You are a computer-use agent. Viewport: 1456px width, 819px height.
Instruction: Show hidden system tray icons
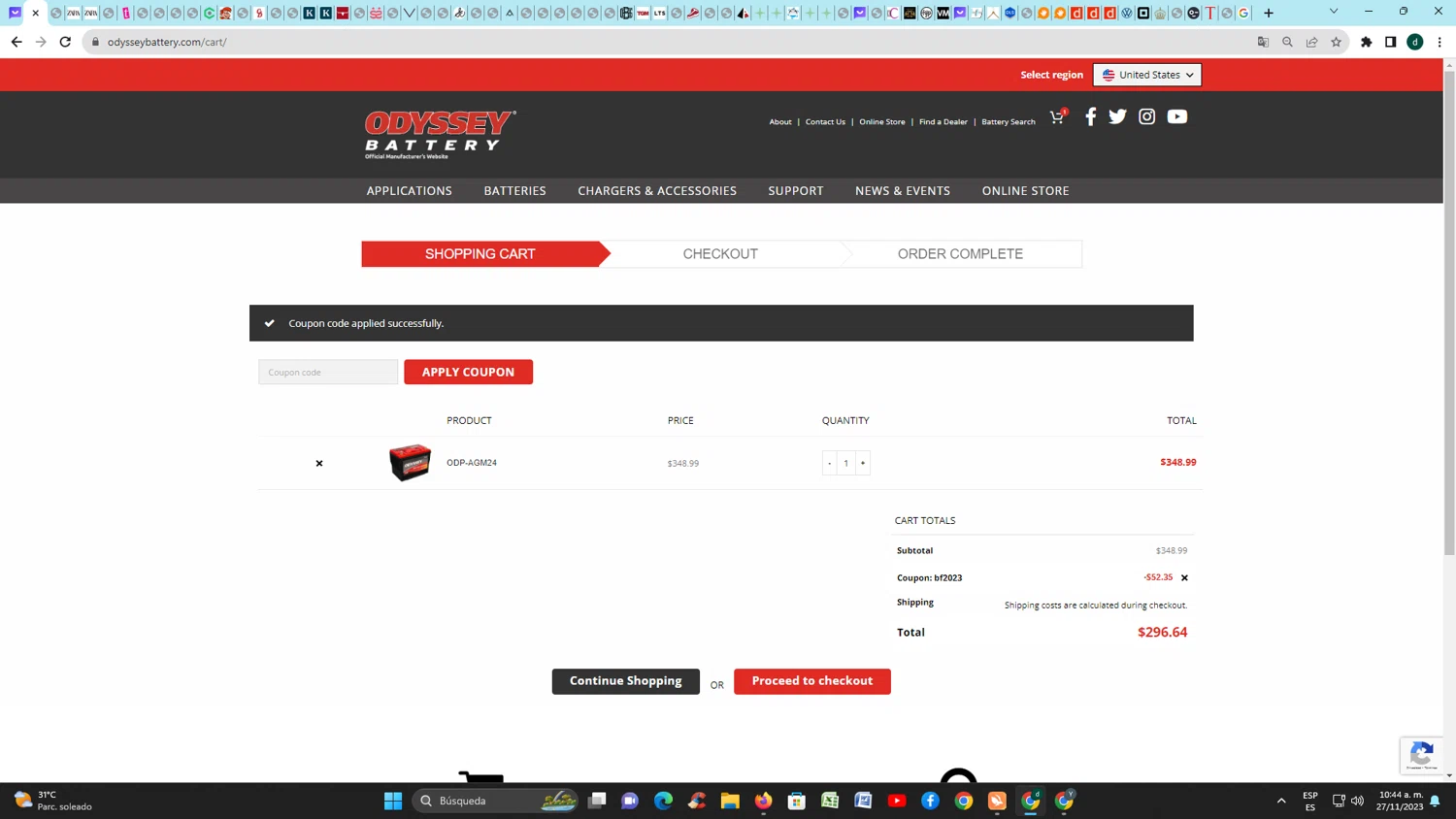click(x=1281, y=801)
